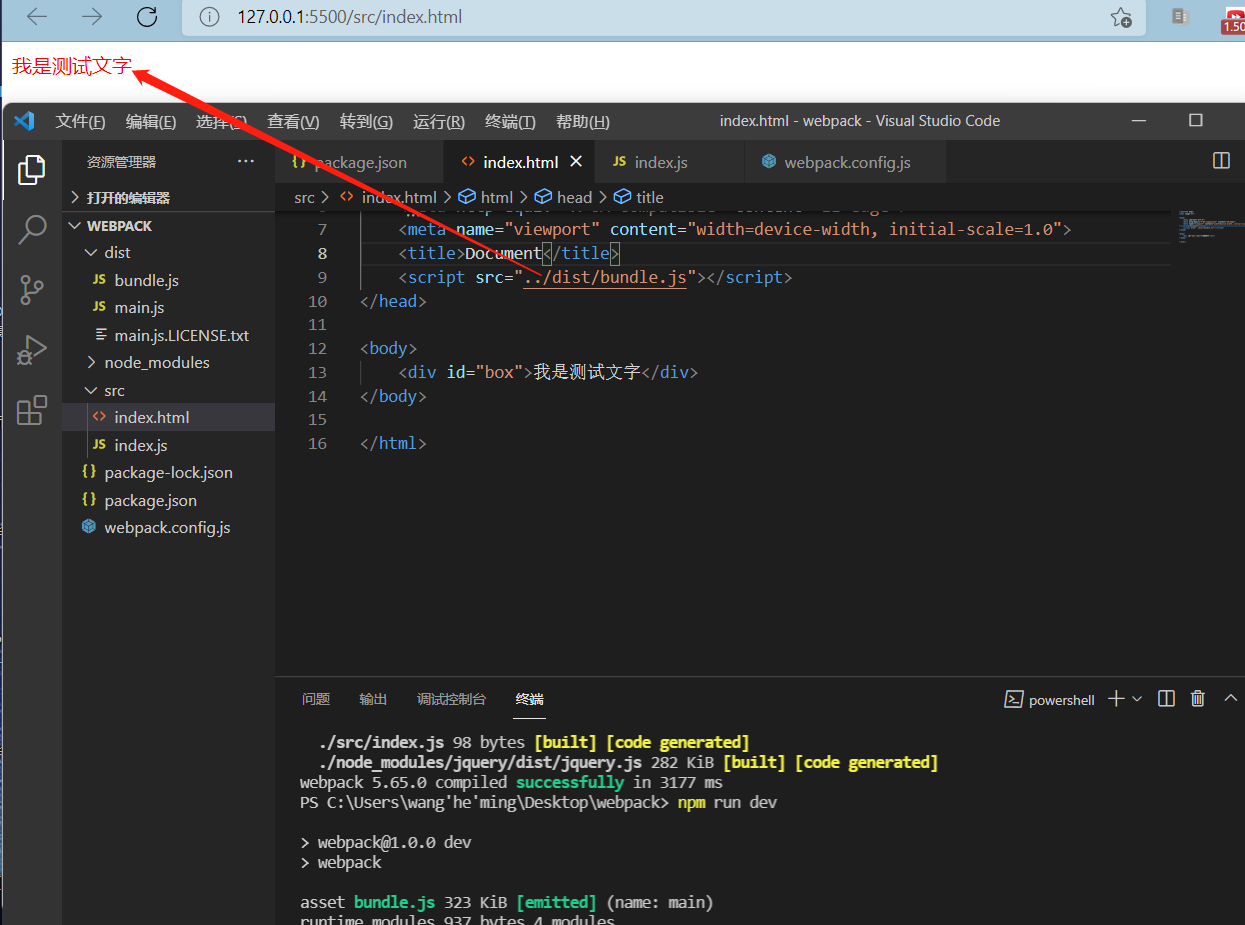View site information icon in address bar
This screenshot has height=925, width=1245.
[x=209, y=17]
